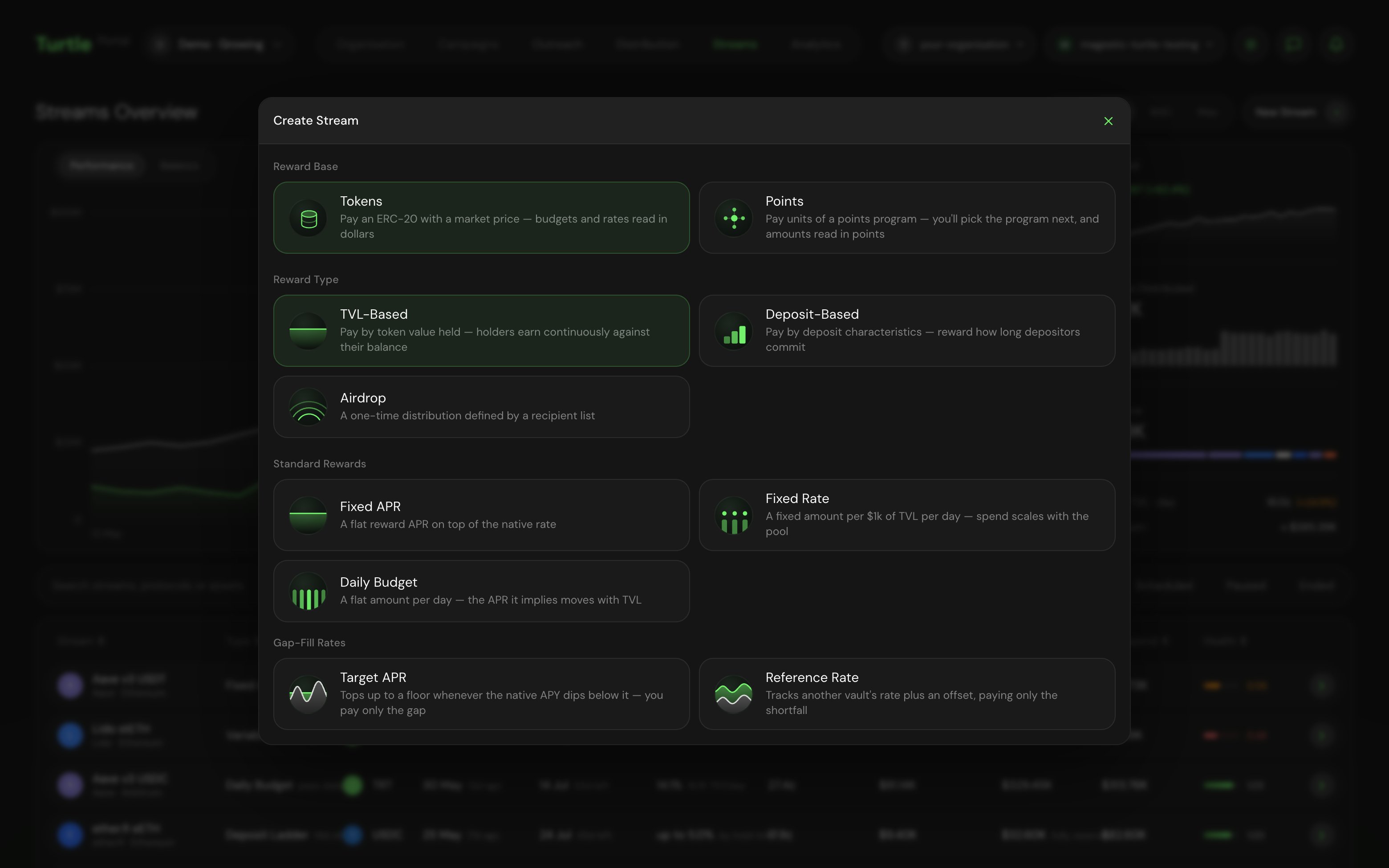Click the Create Stream dialog title
Image resolution: width=1389 pixels, height=868 pixels.
pyautogui.click(x=316, y=121)
